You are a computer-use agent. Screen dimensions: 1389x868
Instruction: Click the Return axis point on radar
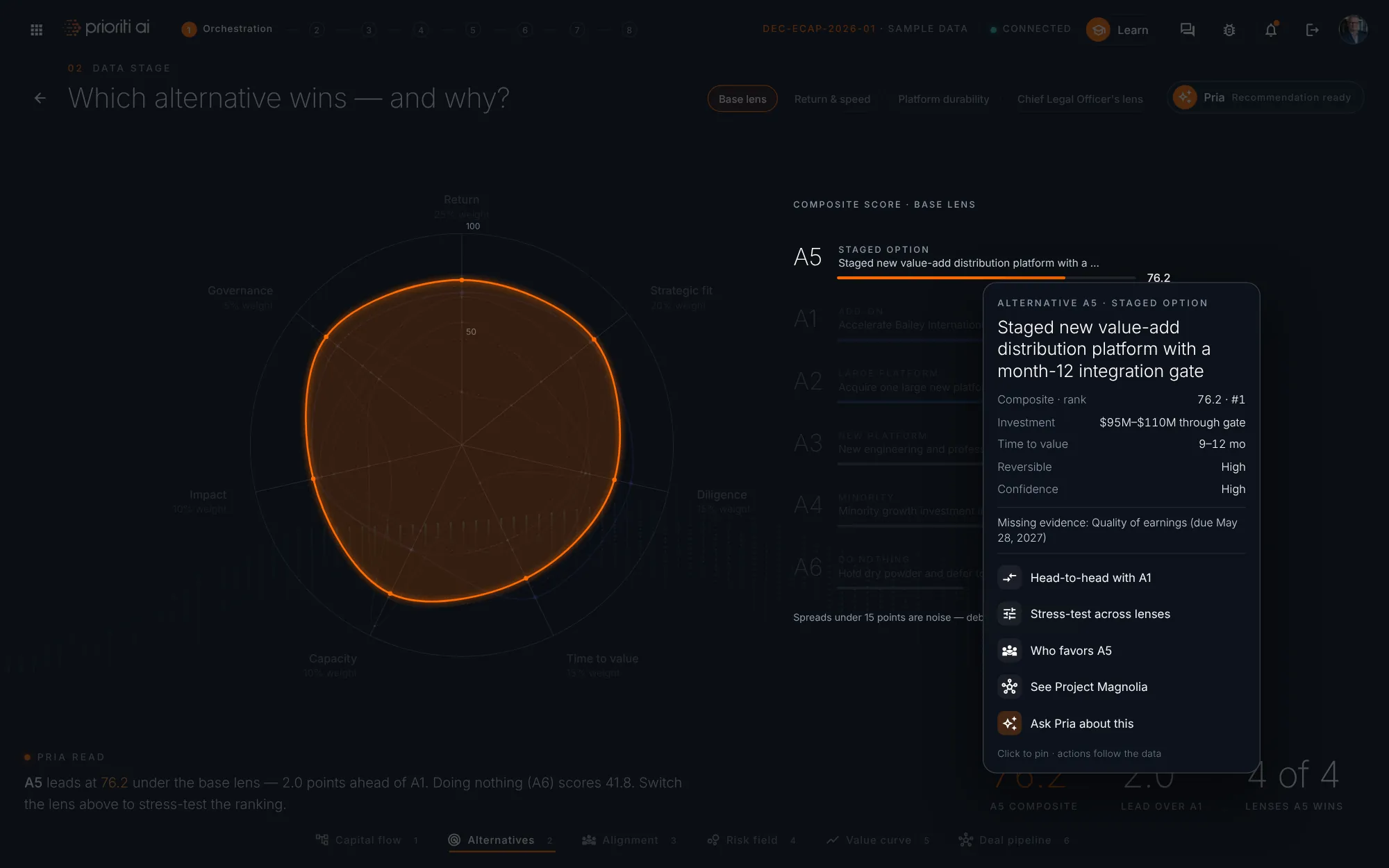click(x=462, y=280)
